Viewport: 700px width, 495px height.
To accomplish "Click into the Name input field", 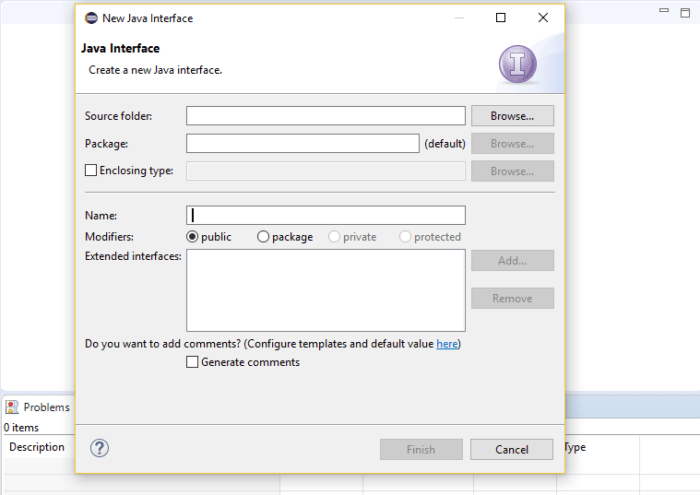I will point(326,215).
